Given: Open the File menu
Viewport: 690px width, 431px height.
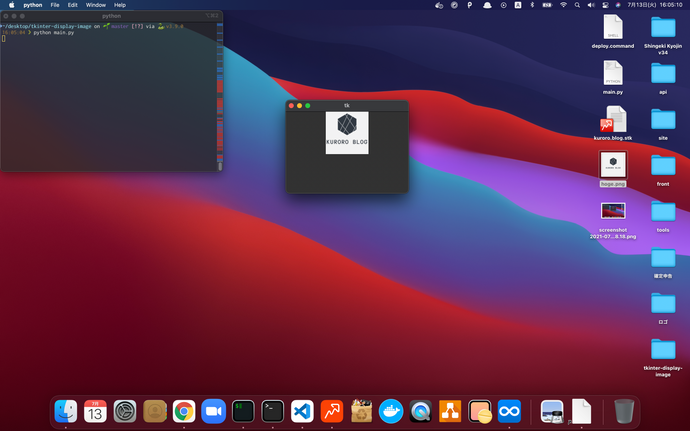Looking at the screenshot, I should pos(55,5).
